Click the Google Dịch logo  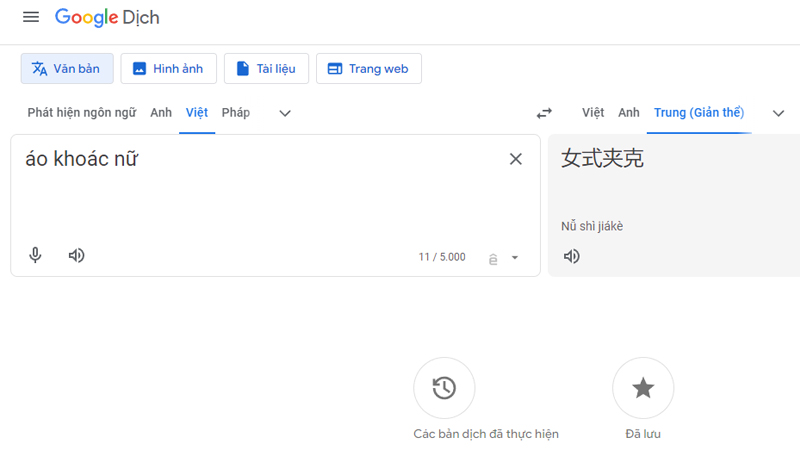click(107, 17)
